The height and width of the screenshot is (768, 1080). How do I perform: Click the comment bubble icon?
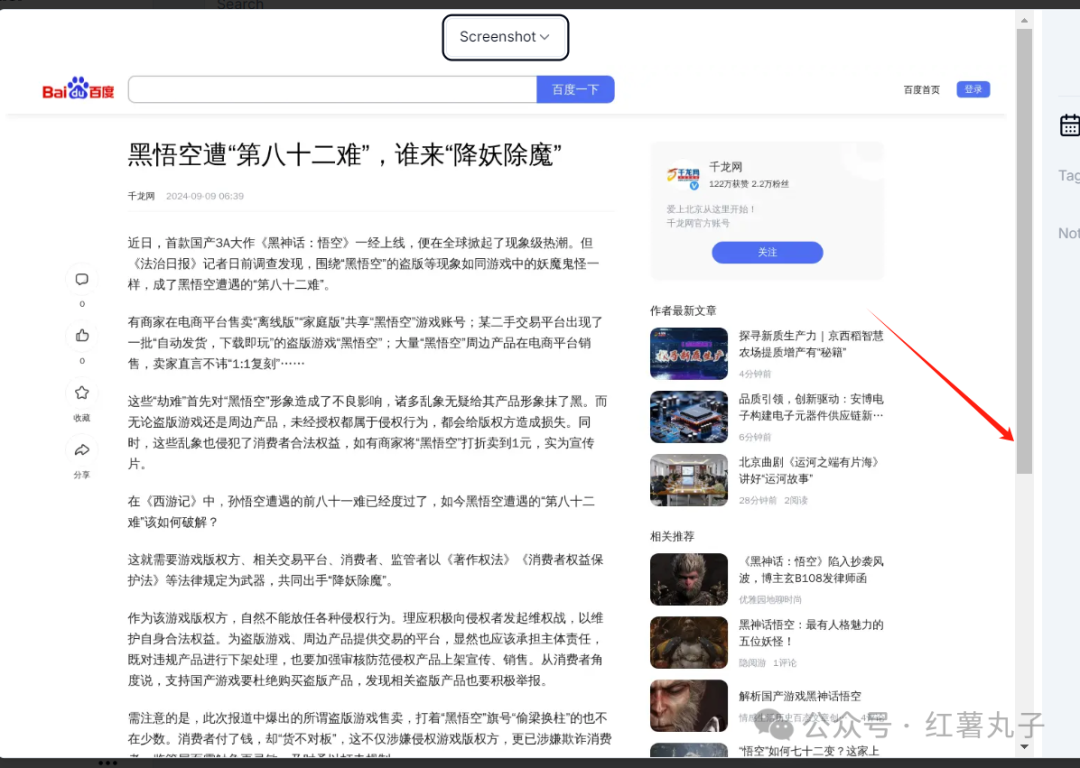coord(82,279)
